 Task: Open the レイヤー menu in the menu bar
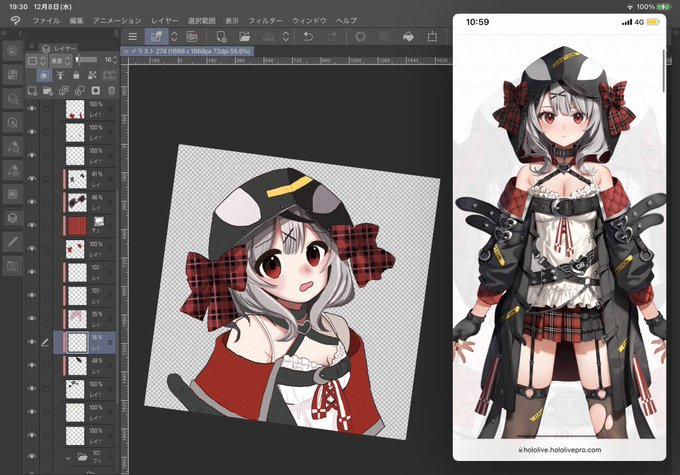[165, 21]
